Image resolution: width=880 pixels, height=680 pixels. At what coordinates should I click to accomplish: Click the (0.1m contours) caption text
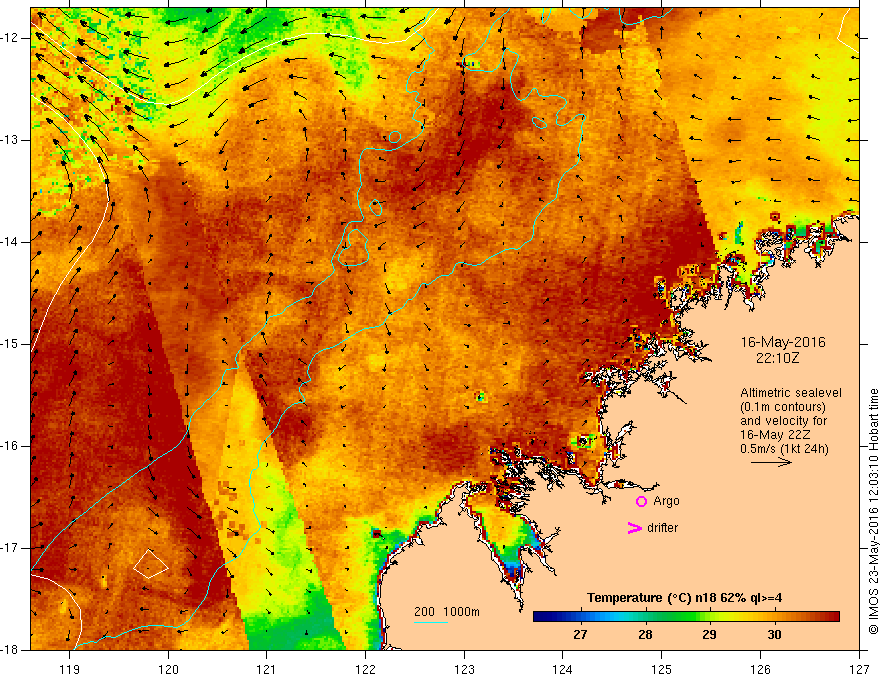(x=782, y=407)
